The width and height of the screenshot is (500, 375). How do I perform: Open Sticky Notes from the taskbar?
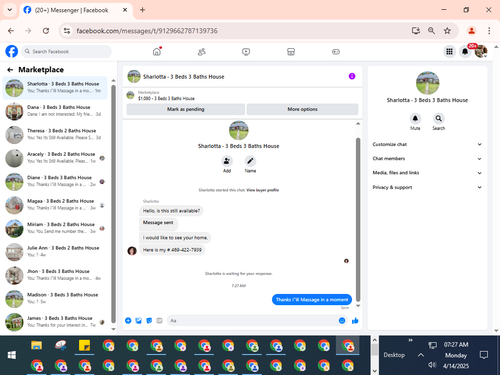pos(84,346)
